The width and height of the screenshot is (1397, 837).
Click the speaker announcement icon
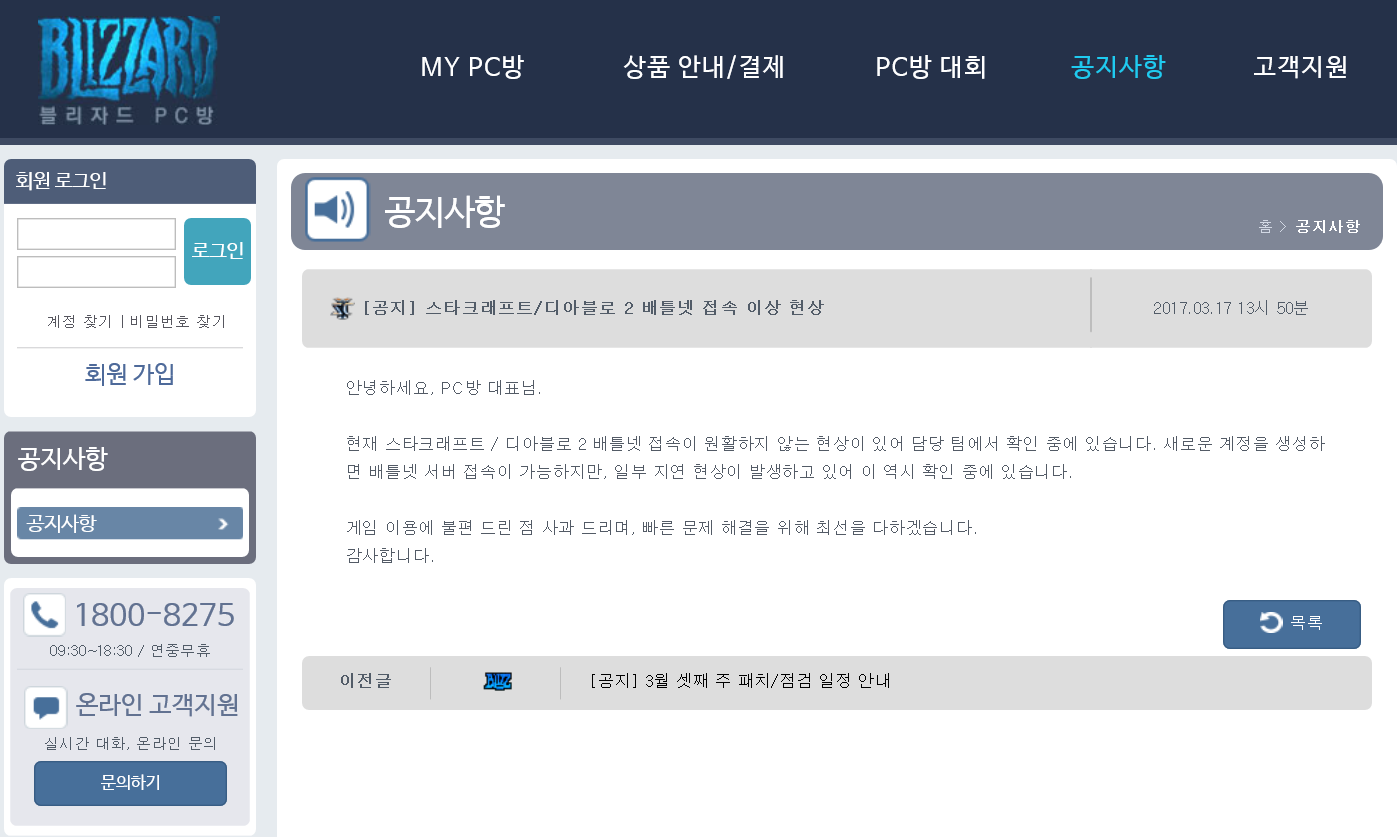point(337,210)
